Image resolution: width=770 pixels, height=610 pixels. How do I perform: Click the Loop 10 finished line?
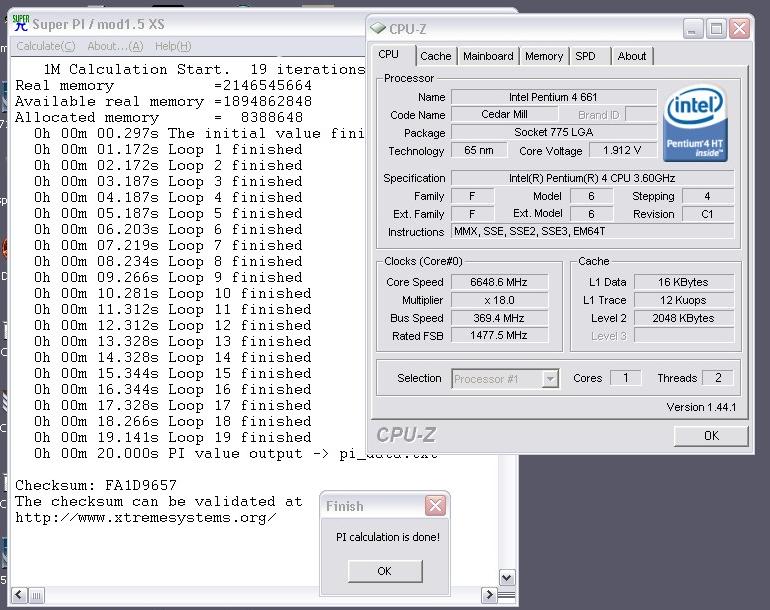(x=173, y=293)
